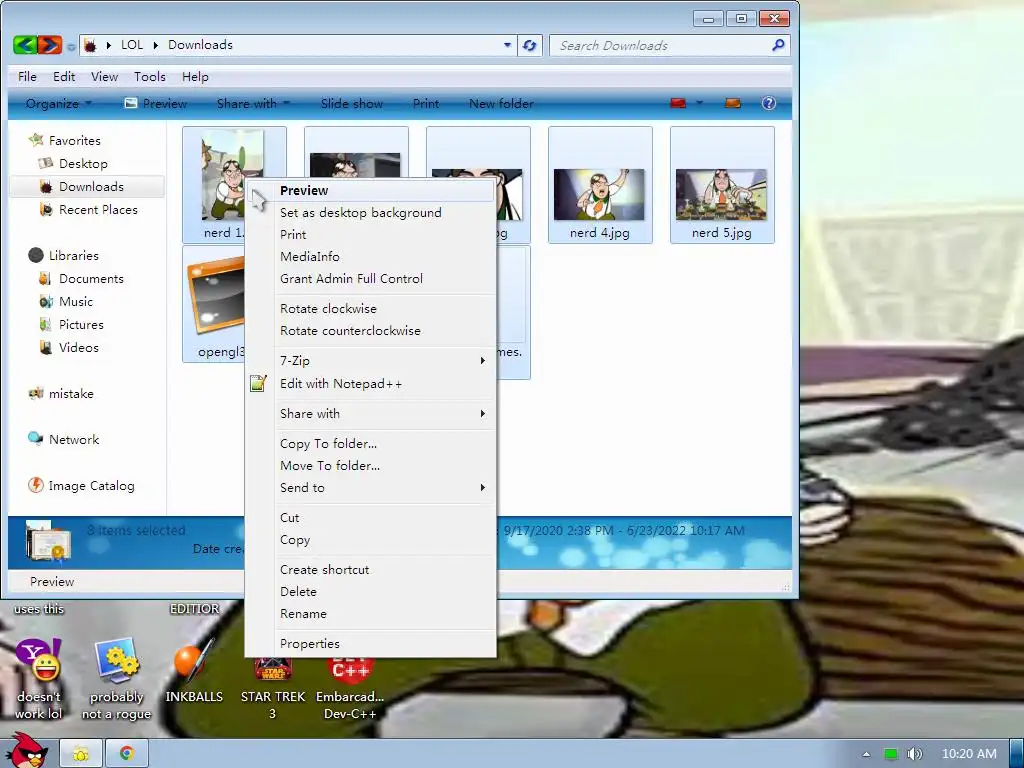Click the red change-view icon in toolbar
Viewport: 1024px width, 768px height.
click(678, 103)
